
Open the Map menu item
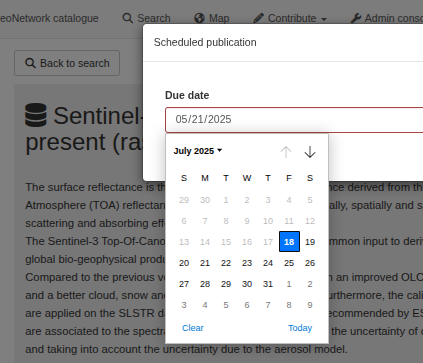click(212, 18)
